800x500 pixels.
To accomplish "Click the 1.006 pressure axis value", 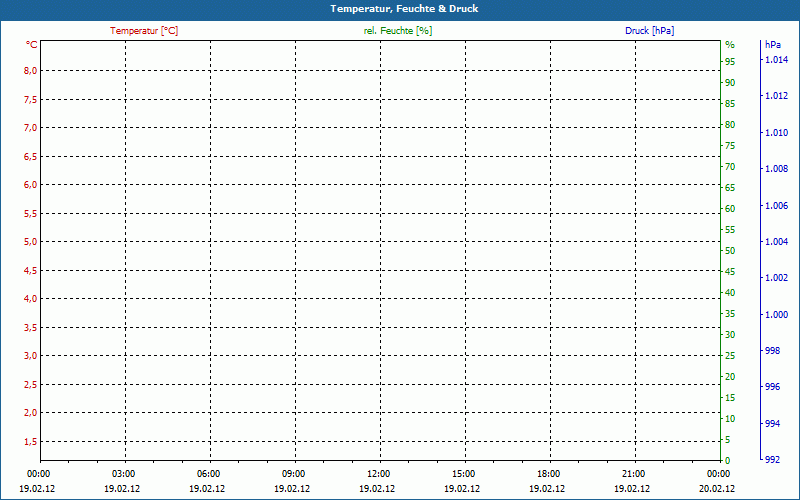I will coord(777,206).
